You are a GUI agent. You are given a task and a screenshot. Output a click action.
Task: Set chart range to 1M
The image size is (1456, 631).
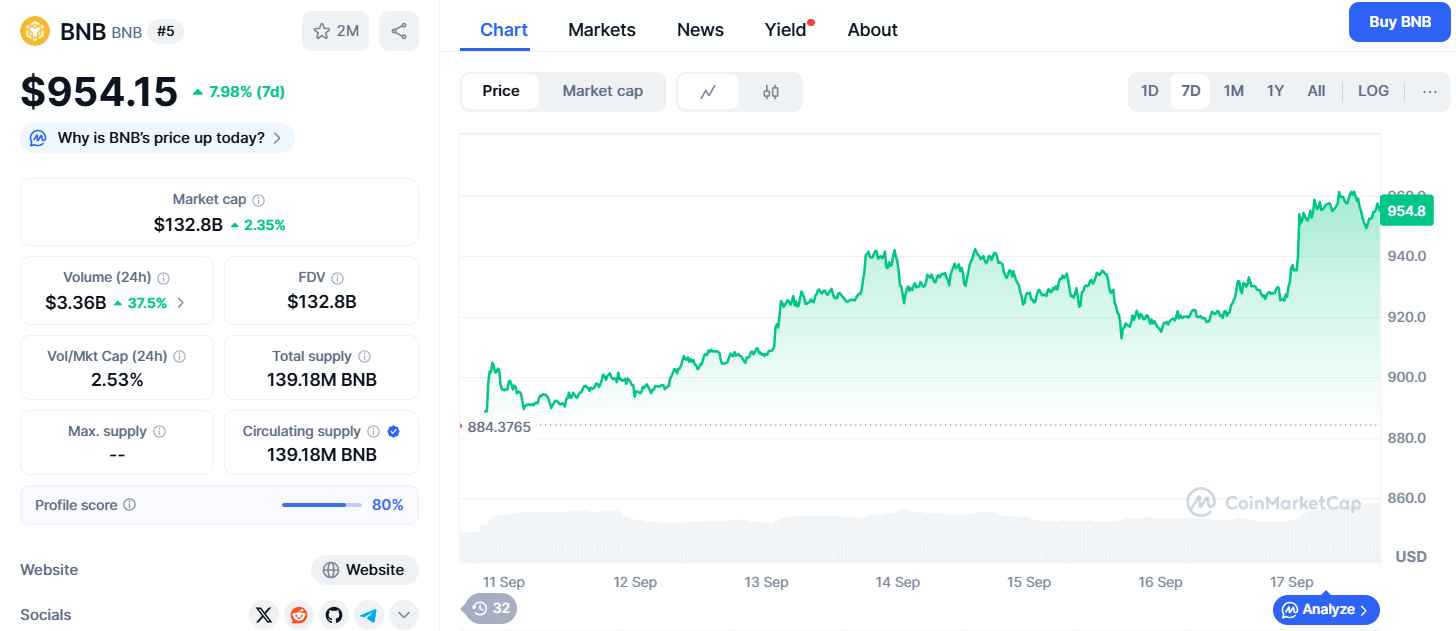point(1234,91)
